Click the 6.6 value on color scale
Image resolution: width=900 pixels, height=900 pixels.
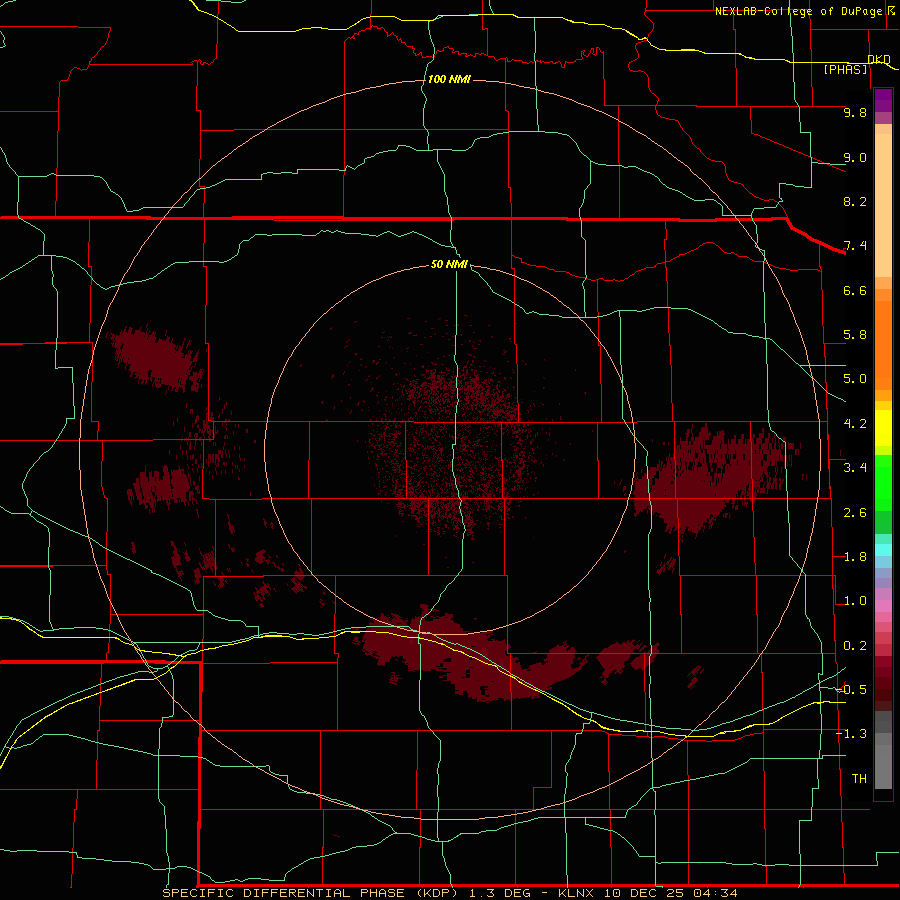pos(855,290)
